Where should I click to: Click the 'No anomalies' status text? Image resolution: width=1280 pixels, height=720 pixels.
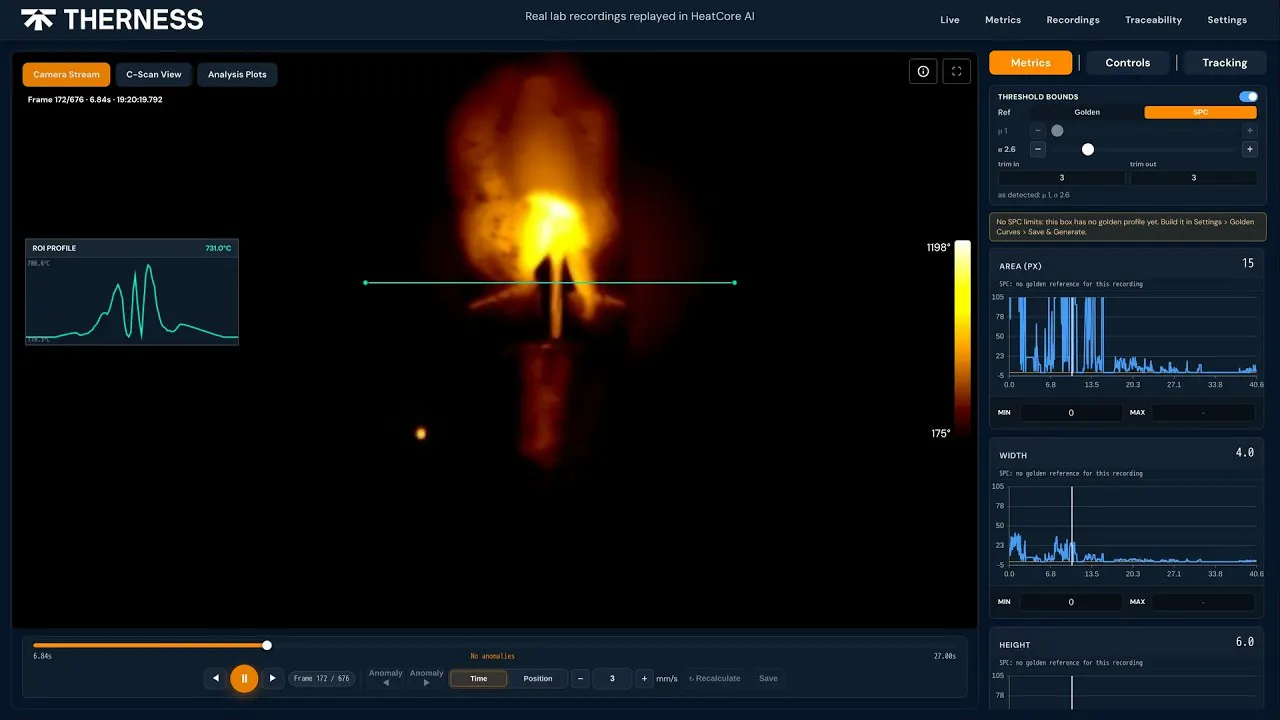(x=492, y=656)
